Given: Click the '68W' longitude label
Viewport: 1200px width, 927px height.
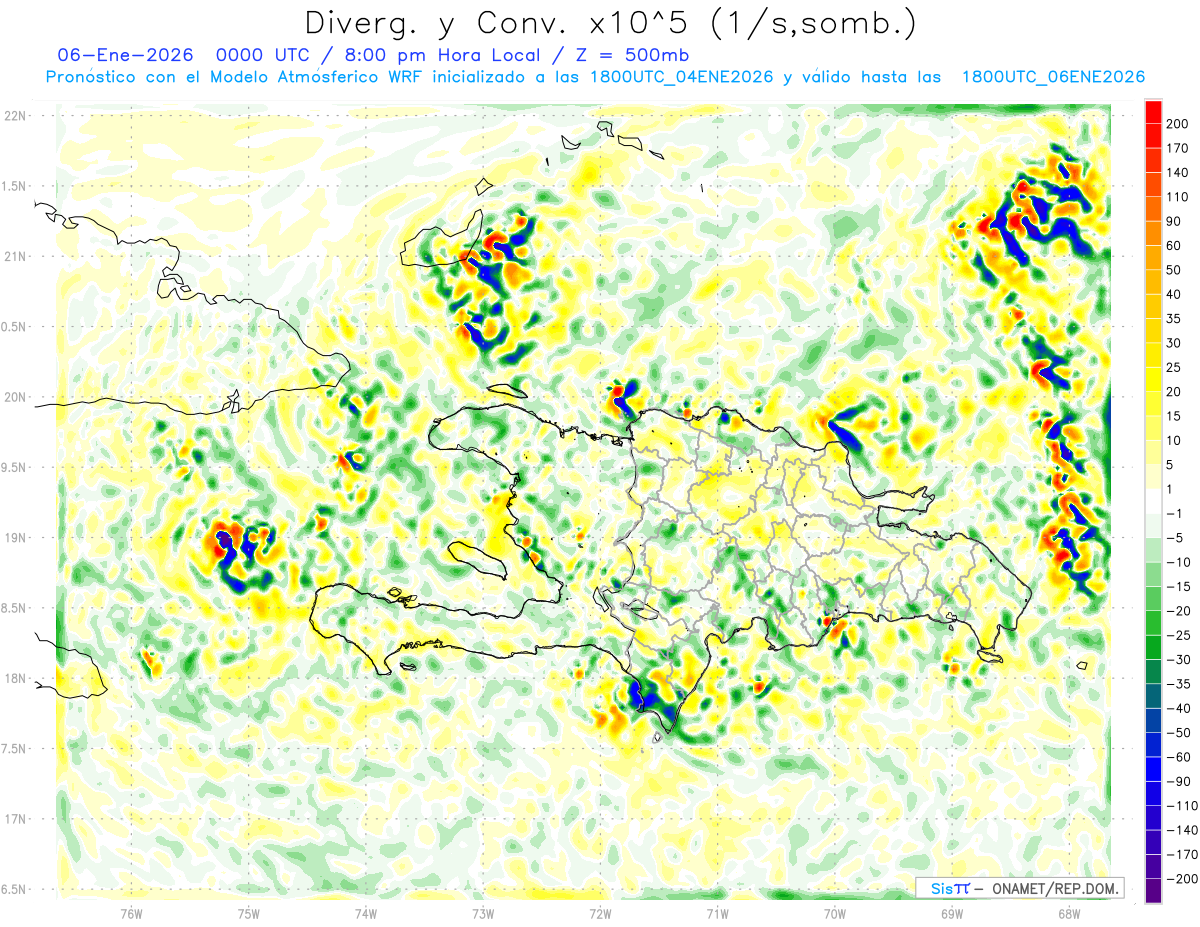Looking at the screenshot, I should pyautogui.click(x=1069, y=912).
